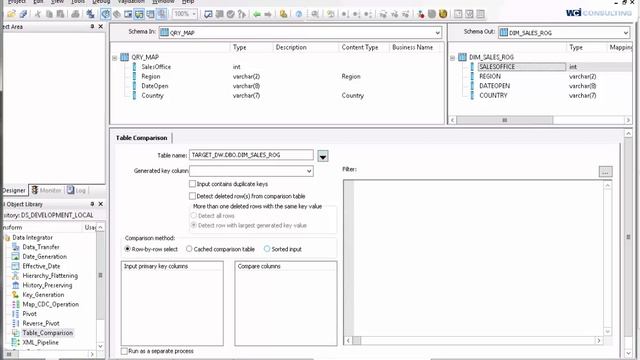
Task: Click the grey cylinder toolbar icon
Action: 432,14
